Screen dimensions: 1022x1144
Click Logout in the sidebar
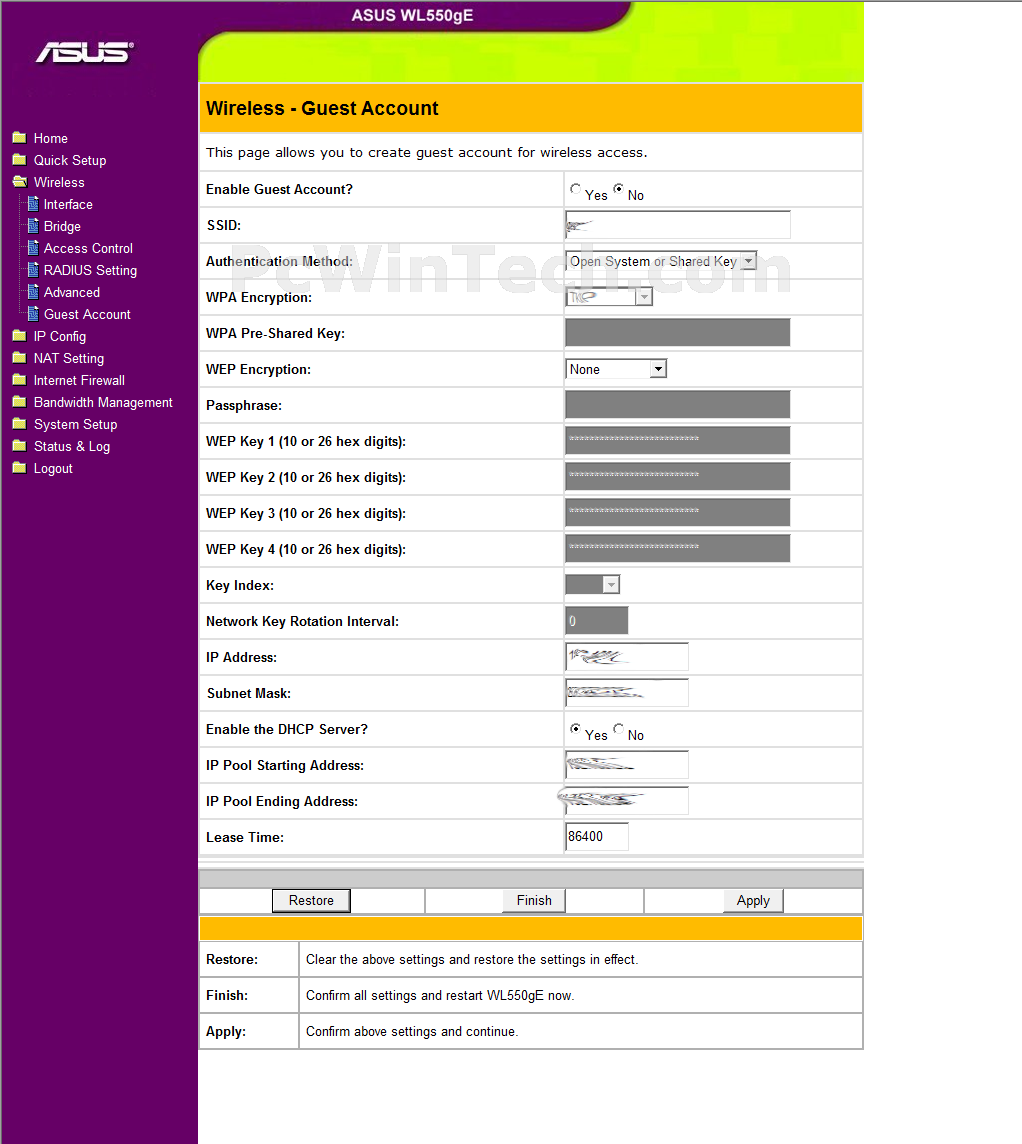click(x=53, y=468)
